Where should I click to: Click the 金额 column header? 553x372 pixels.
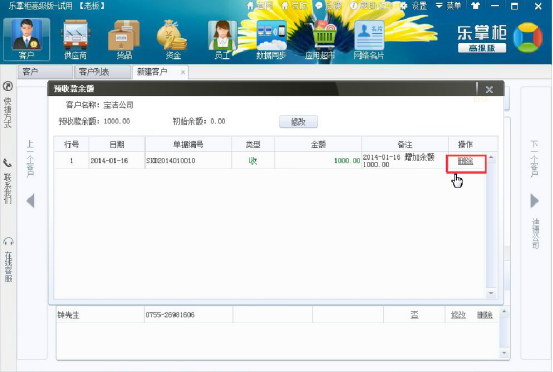pyautogui.click(x=318, y=145)
